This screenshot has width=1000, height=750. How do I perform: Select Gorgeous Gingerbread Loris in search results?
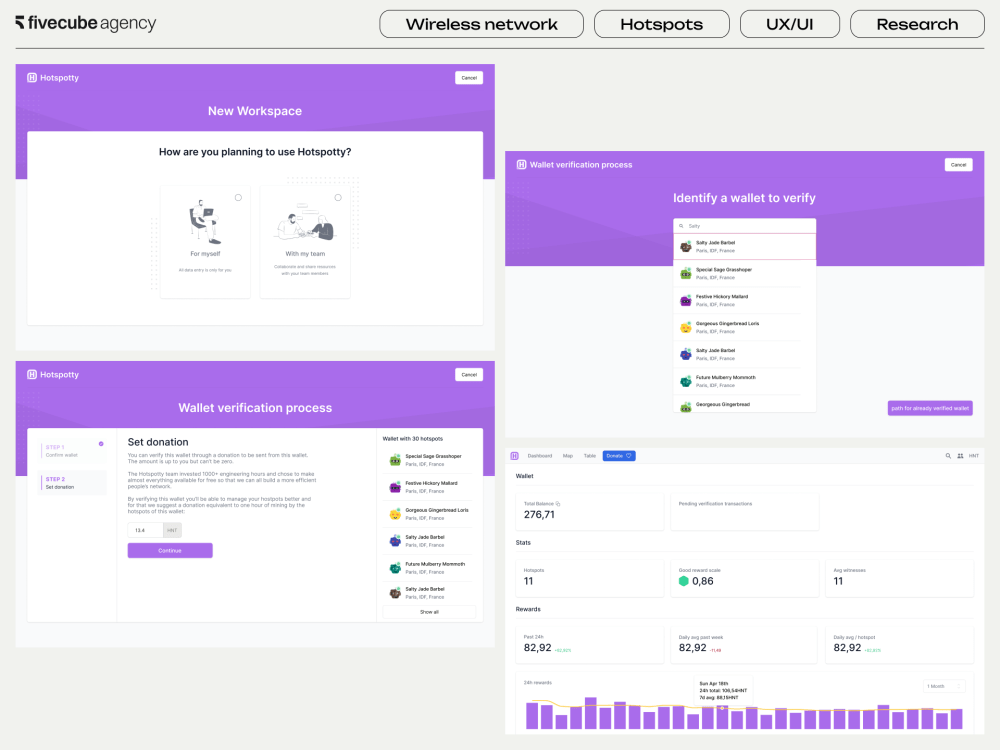coord(744,327)
